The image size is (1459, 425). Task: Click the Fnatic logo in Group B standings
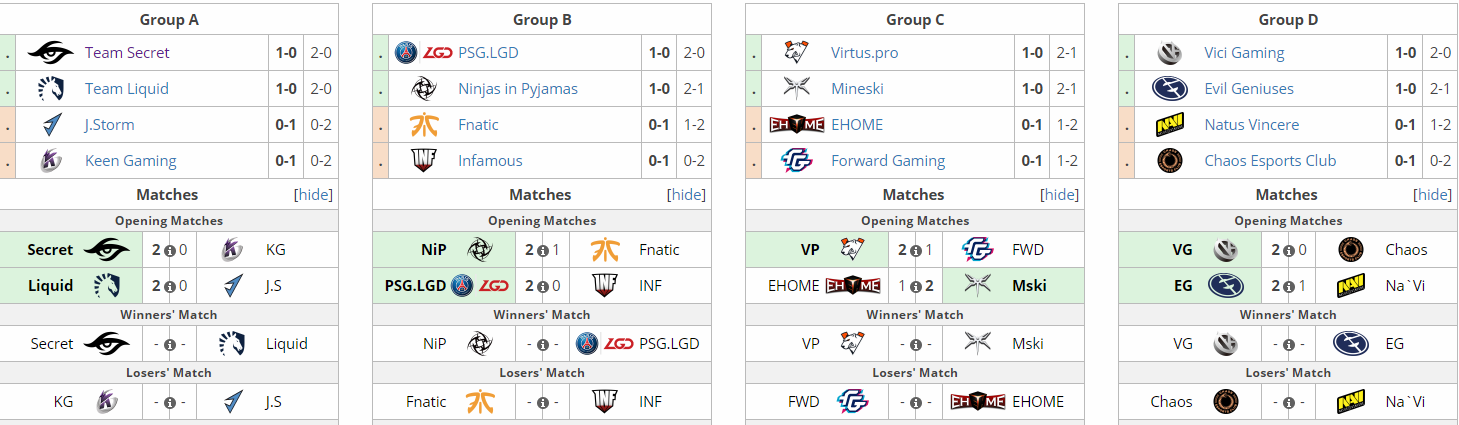coord(423,125)
